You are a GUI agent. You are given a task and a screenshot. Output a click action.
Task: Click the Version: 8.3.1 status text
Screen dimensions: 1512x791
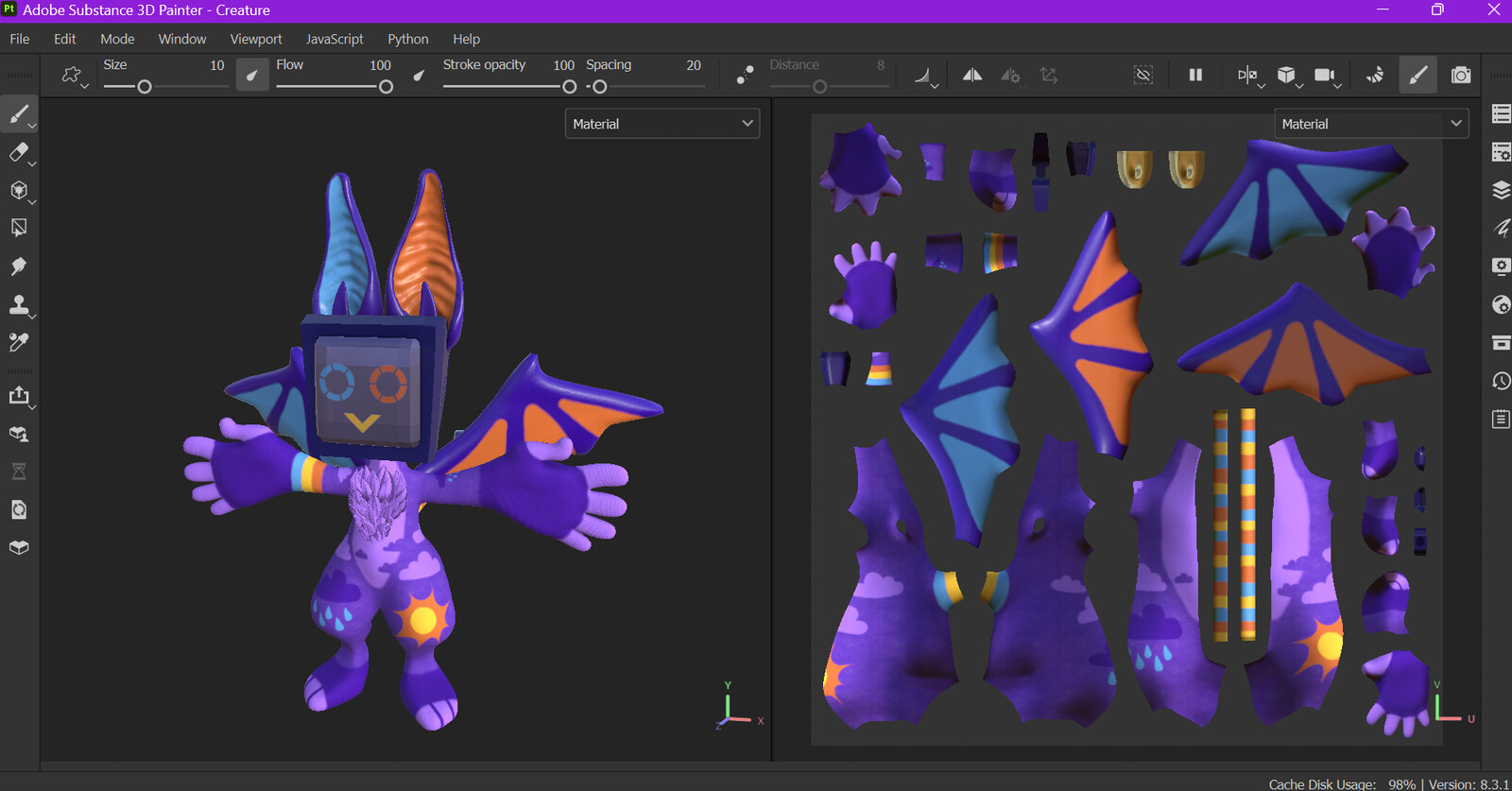click(x=1469, y=784)
